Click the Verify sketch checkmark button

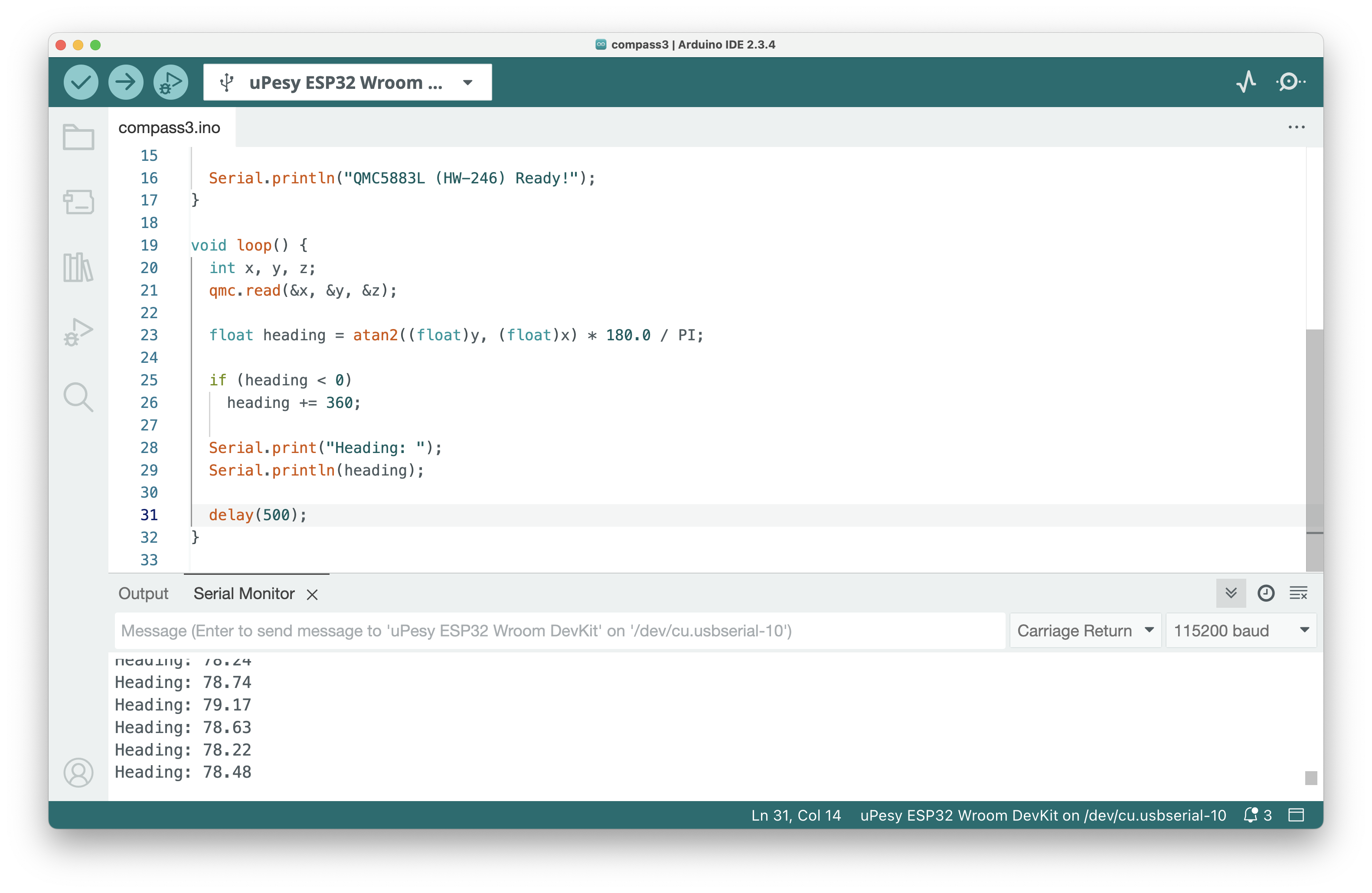click(81, 82)
